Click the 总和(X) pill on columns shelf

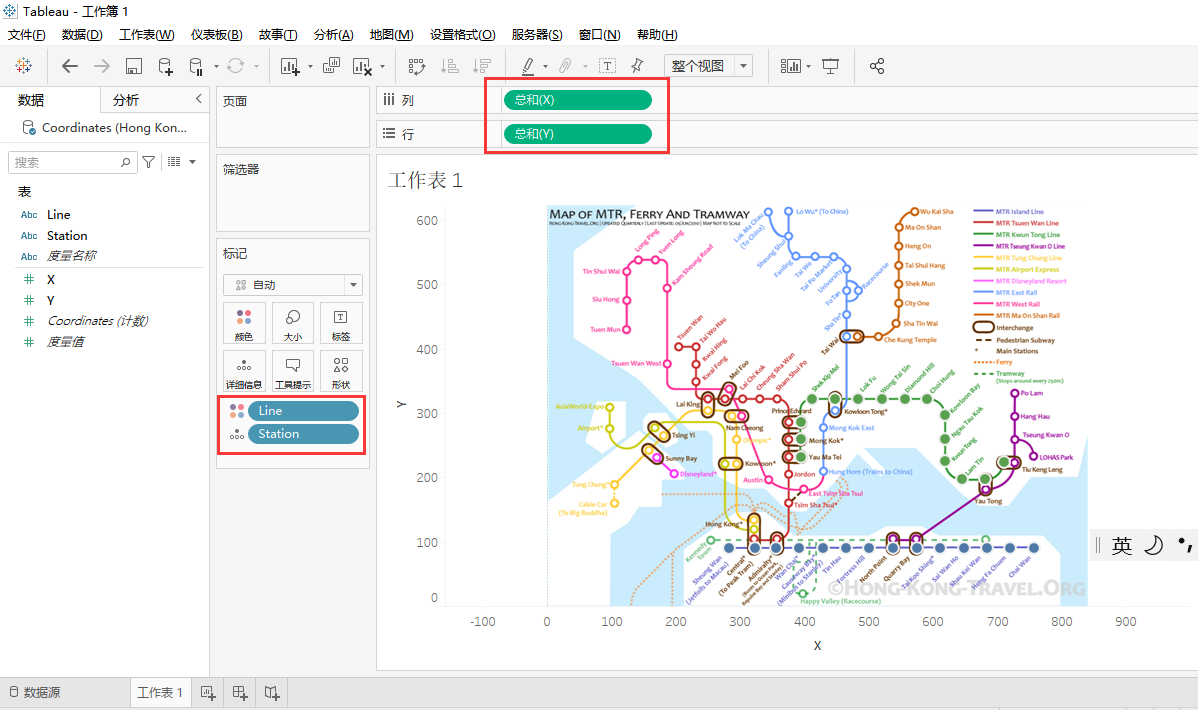click(578, 99)
